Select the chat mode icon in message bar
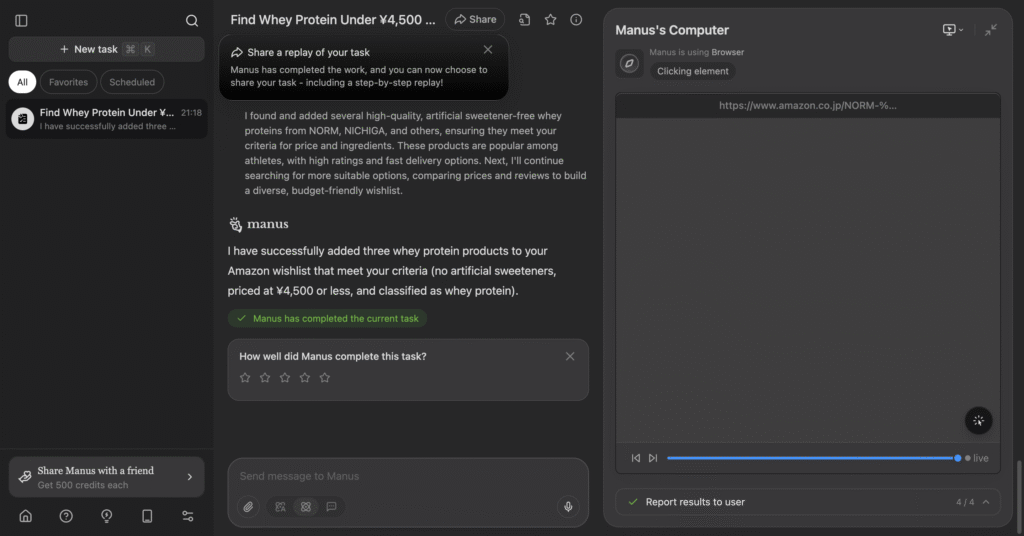Image resolution: width=1024 pixels, height=536 pixels. pos(331,507)
